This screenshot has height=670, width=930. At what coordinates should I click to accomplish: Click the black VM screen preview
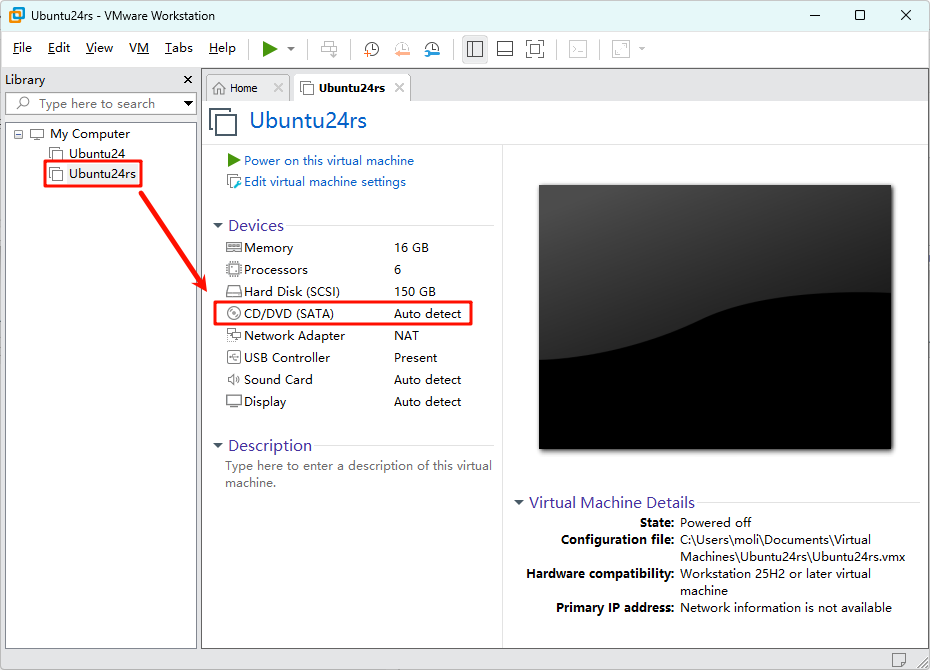[x=715, y=317]
